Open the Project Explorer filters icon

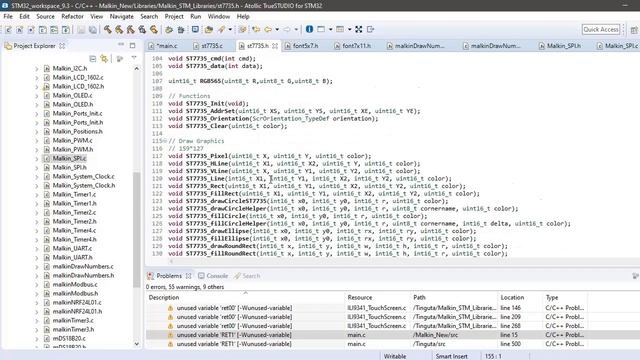120,59
